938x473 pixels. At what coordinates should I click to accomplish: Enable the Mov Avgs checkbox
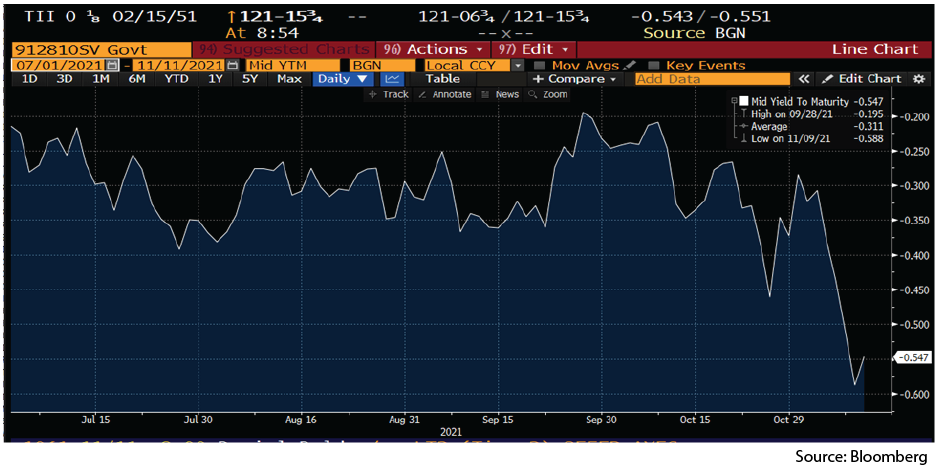(x=540, y=65)
